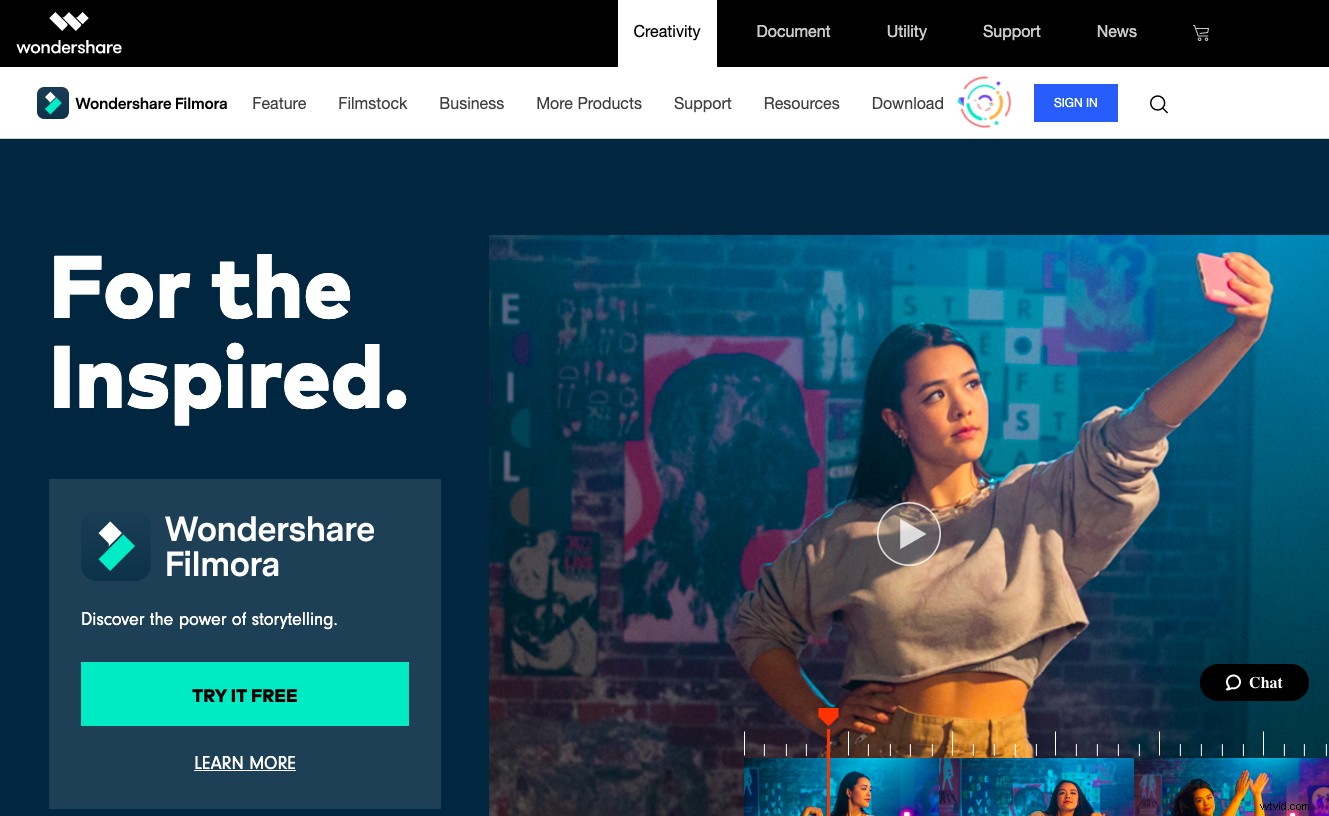Open the Utility menu
Image resolution: width=1329 pixels, height=816 pixels.
tap(907, 32)
